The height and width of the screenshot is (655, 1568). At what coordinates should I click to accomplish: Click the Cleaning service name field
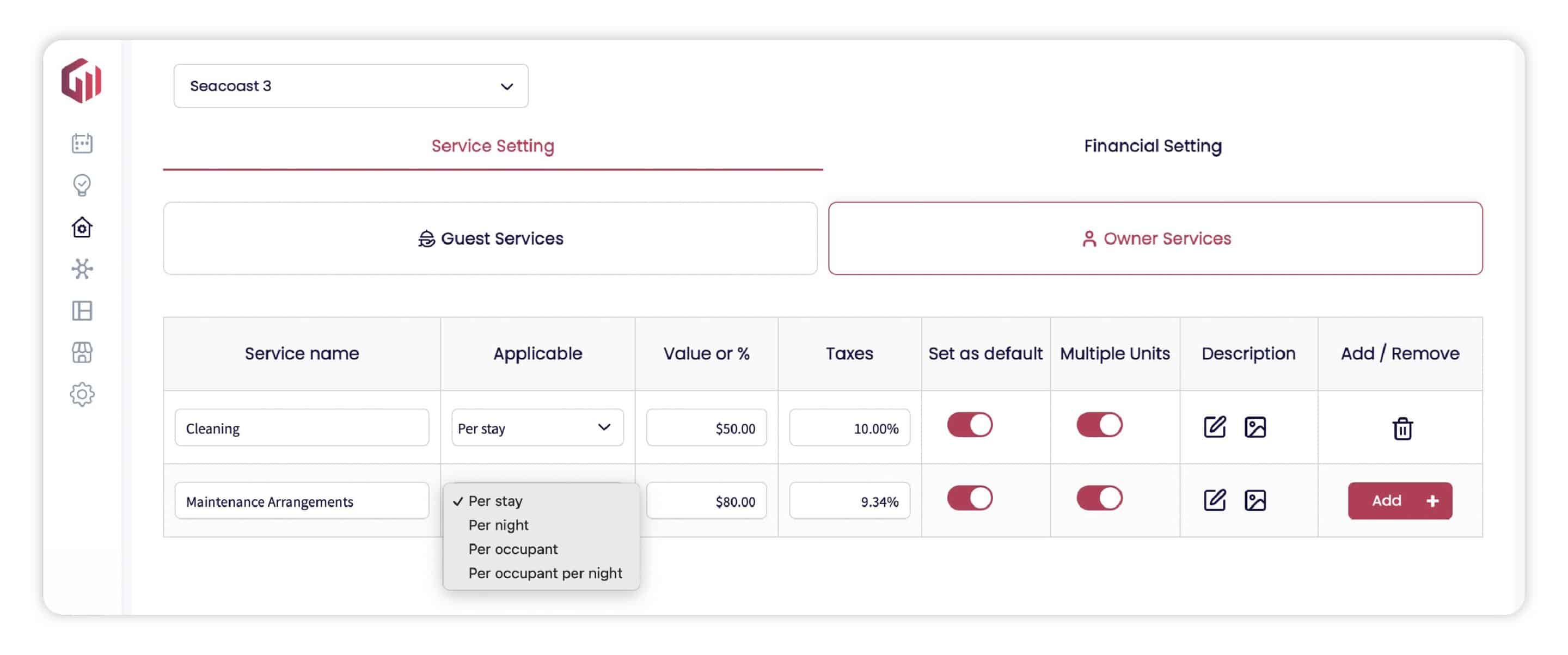[x=302, y=427]
